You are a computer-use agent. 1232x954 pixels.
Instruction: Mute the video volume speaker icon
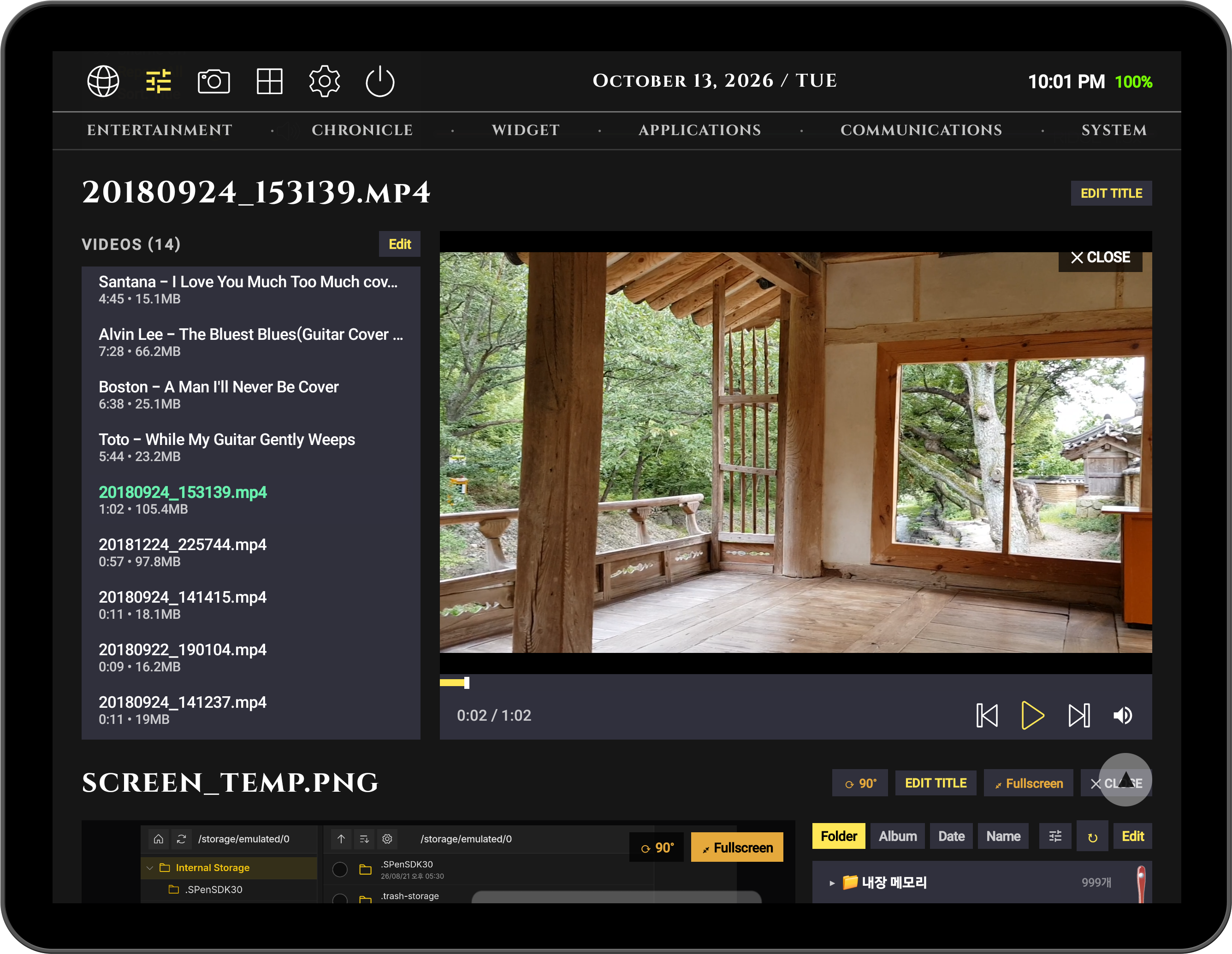pyautogui.click(x=1123, y=715)
